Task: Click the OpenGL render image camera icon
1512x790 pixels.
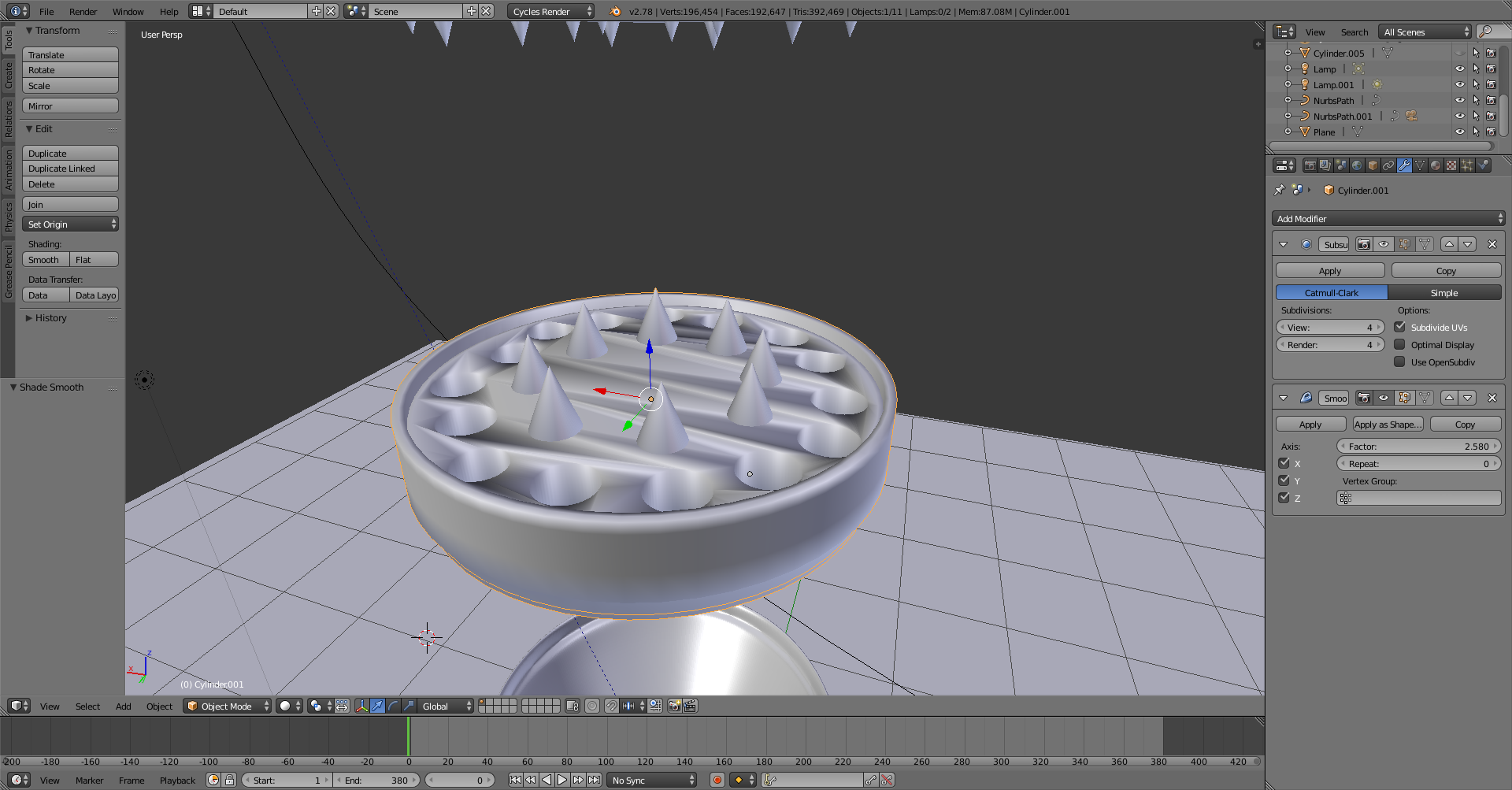Action: [x=674, y=706]
